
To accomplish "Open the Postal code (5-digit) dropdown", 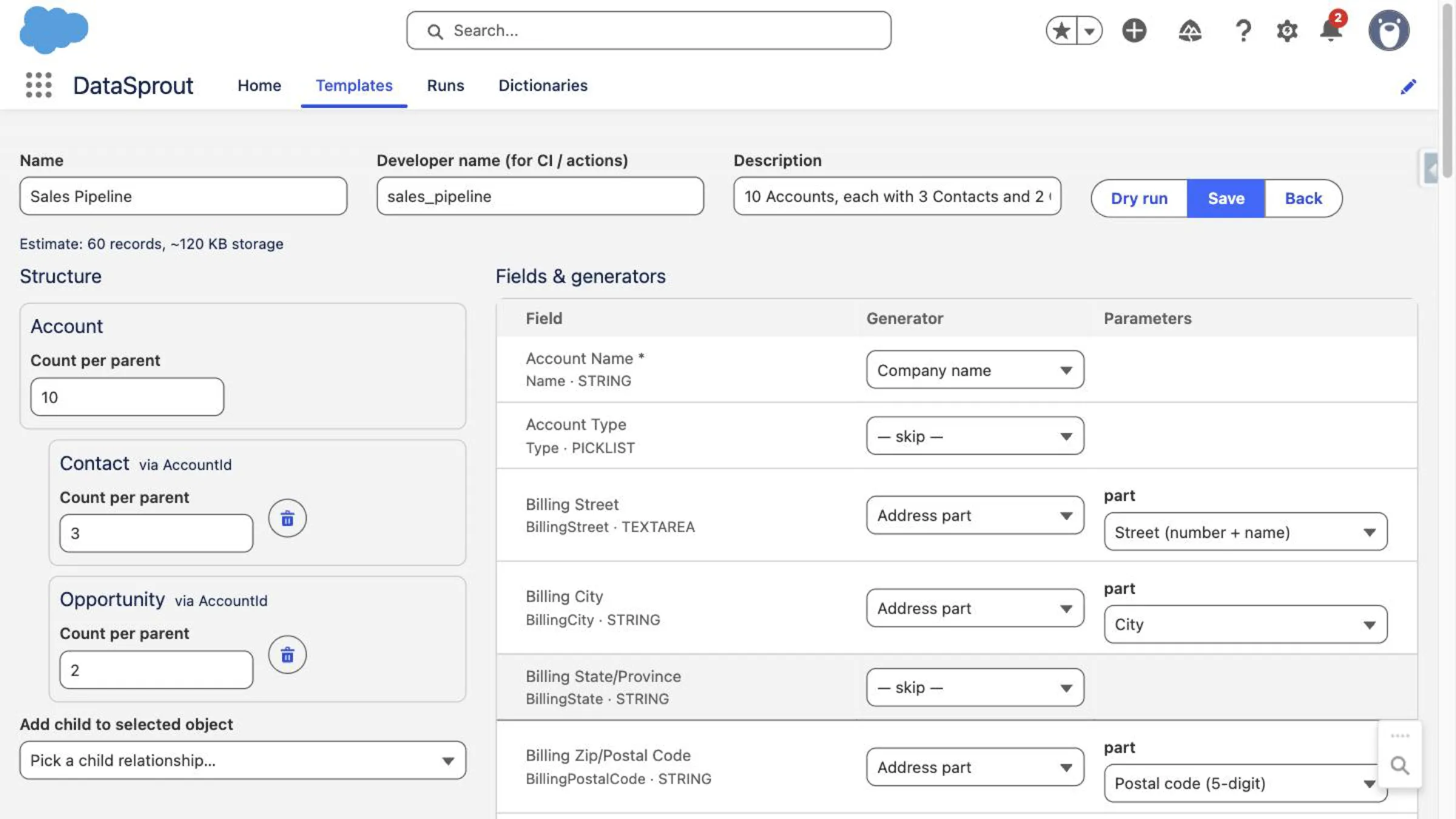I will [1245, 783].
